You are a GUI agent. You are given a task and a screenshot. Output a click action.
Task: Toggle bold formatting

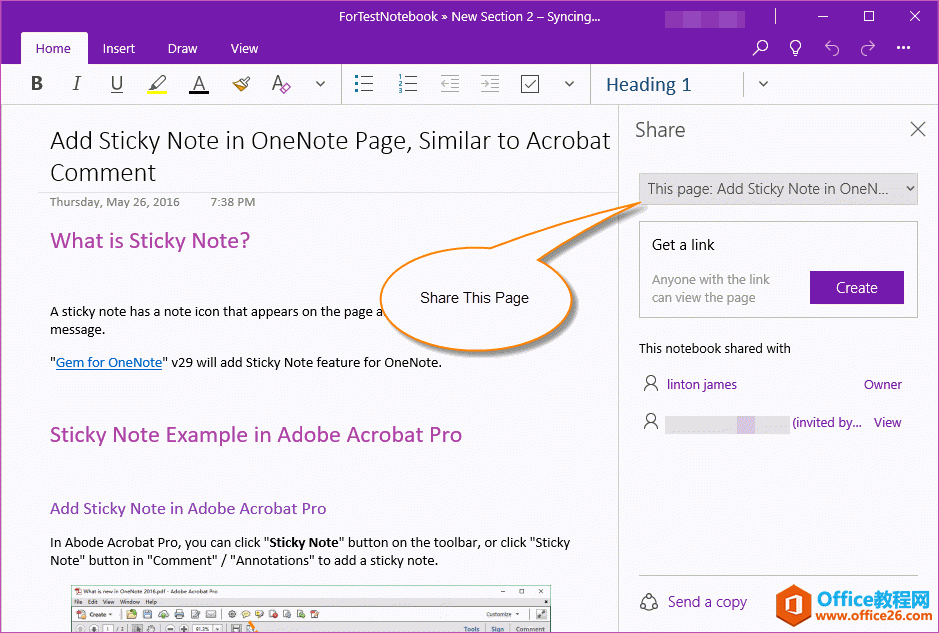click(x=37, y=83)
